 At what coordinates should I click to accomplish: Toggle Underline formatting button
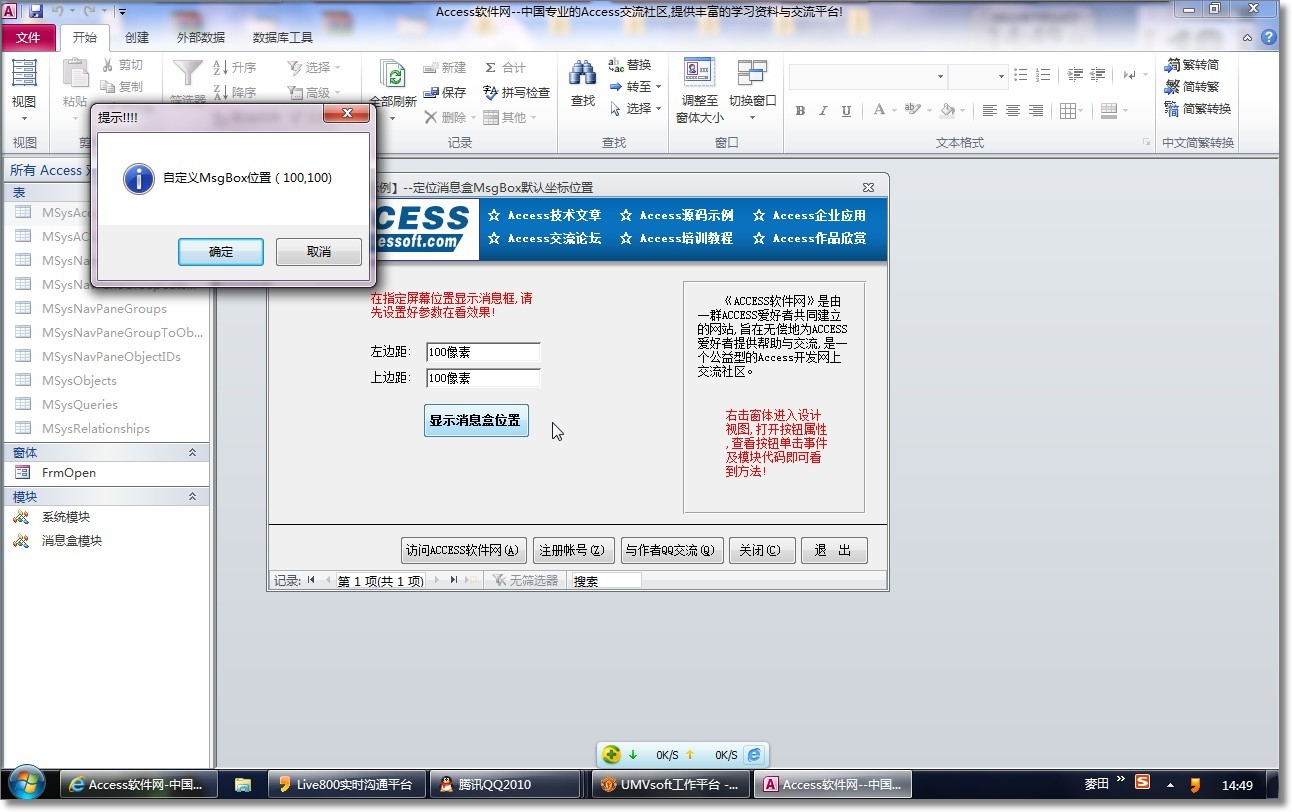(x=847, y=110)
